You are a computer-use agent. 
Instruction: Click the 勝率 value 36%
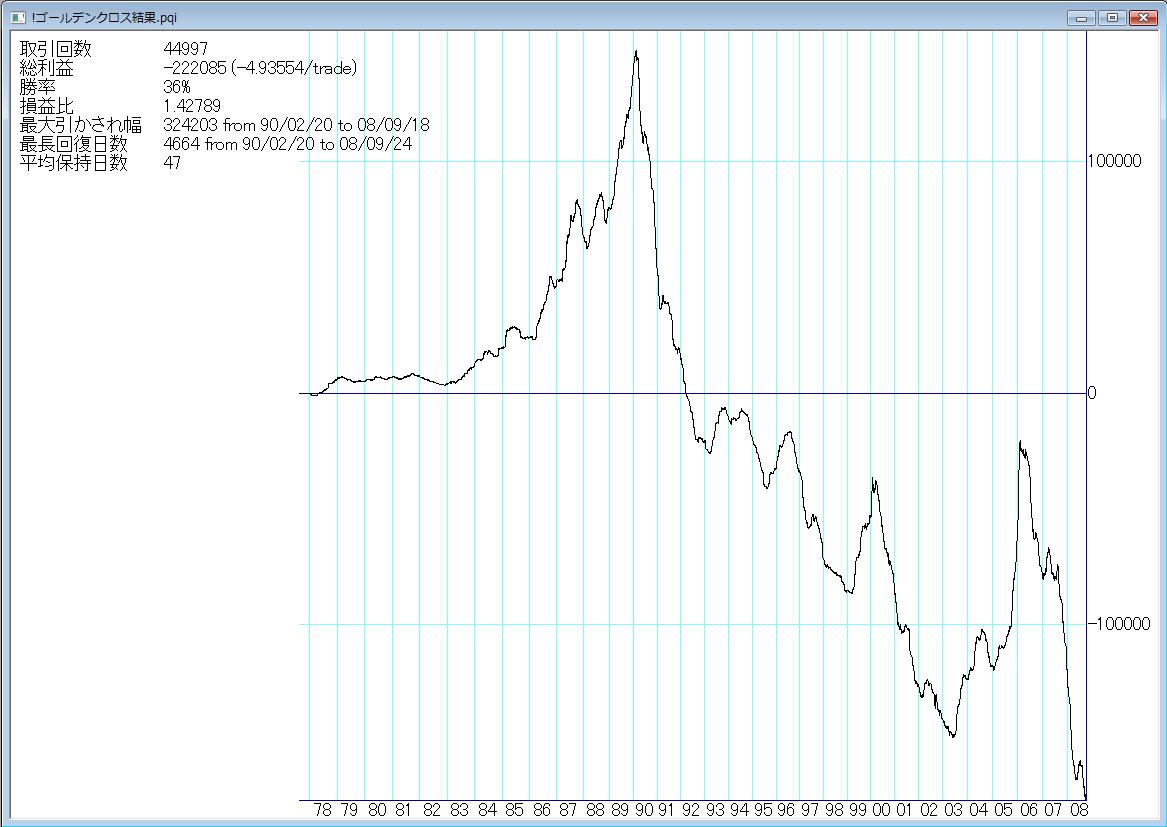point(177,87)
